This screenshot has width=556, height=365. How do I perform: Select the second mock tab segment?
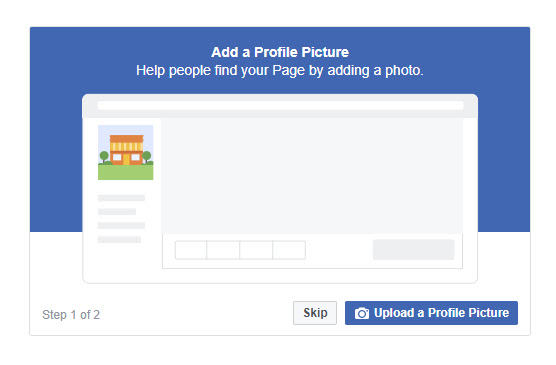coord(223,250)
